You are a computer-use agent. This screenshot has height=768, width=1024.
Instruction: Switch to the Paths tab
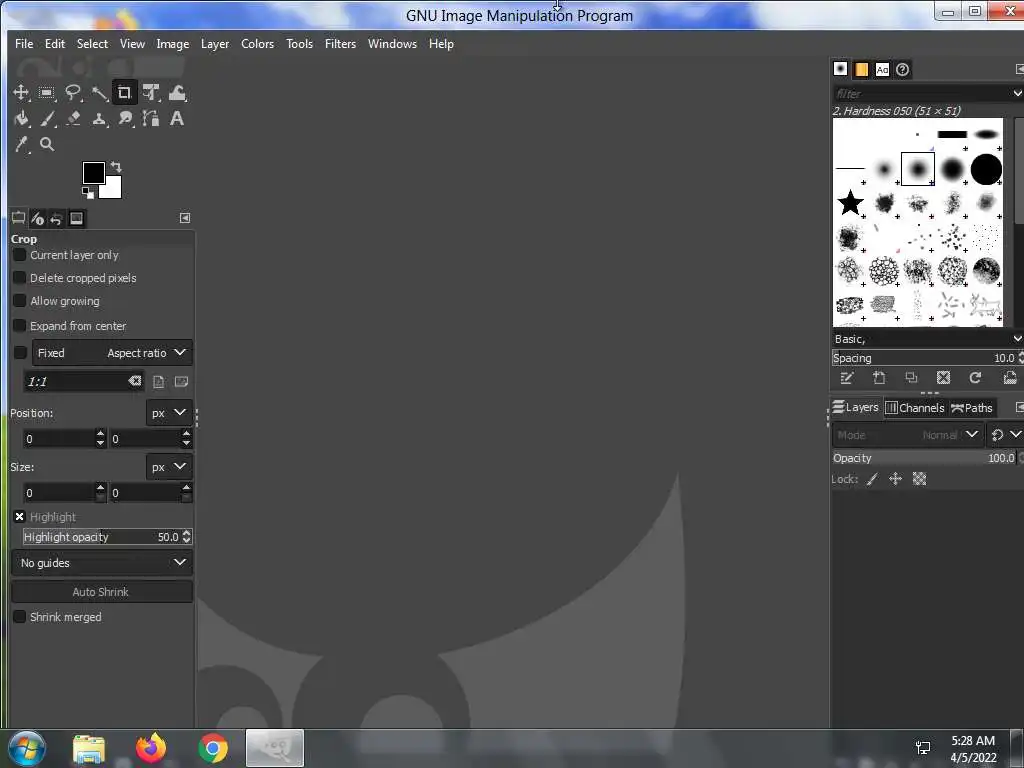(972, 408)
